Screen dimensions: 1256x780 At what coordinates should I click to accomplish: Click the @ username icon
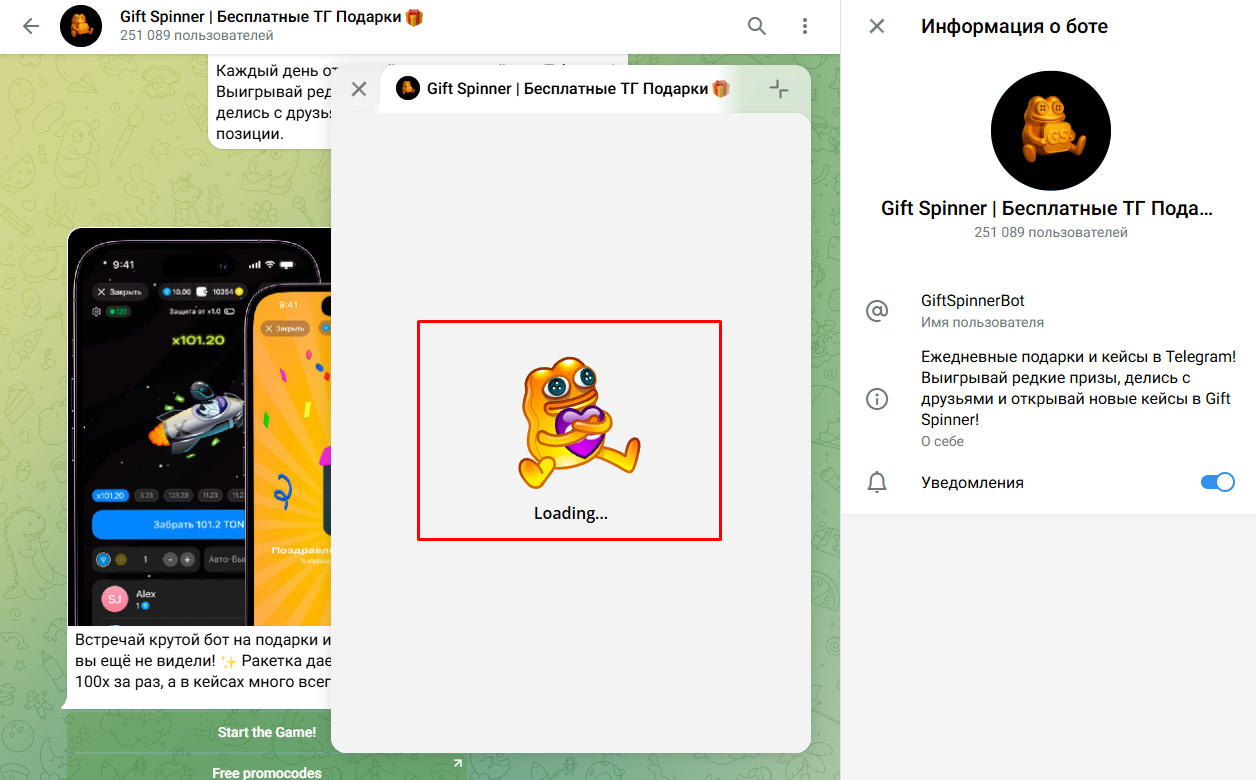(877, 311)
